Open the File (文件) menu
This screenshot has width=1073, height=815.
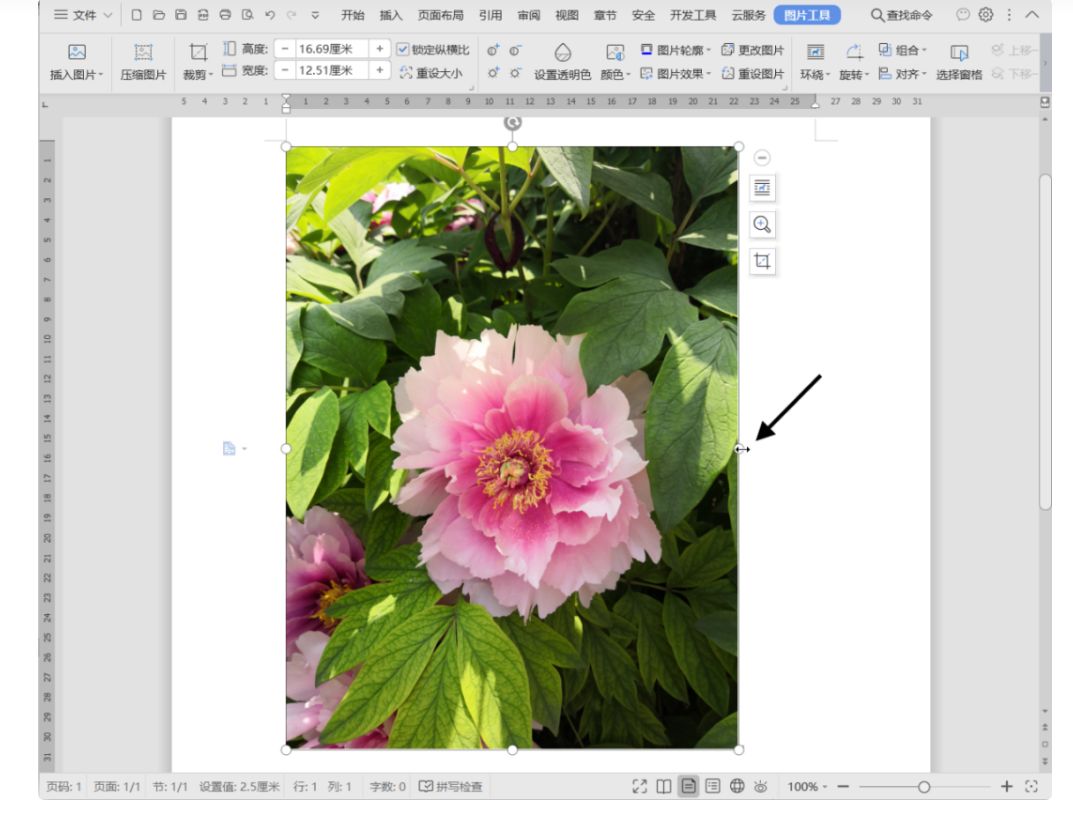[82, 15]
